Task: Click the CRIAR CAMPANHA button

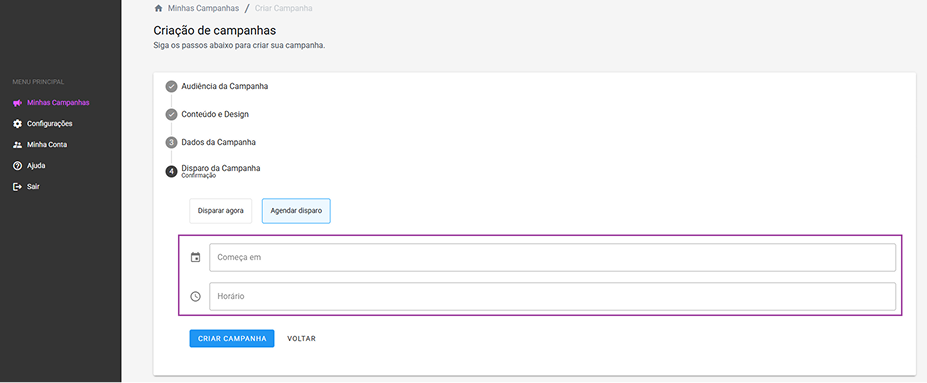Action: click(x=232, y=339)
